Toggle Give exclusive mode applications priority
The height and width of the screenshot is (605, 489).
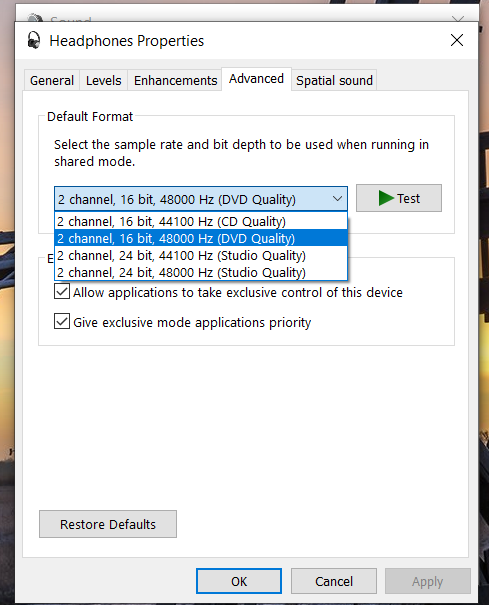point(62,321)
